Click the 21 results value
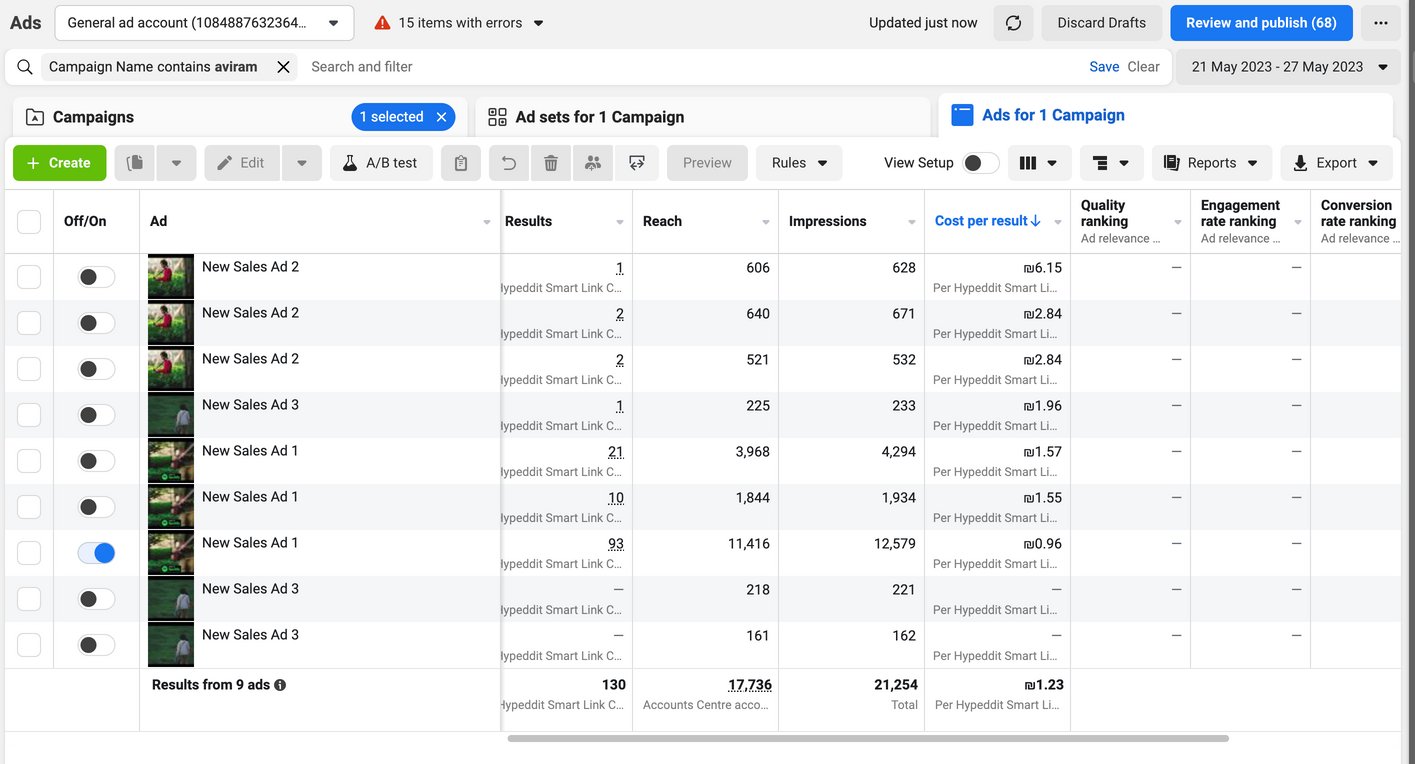1415x764 pixels. point(616,452)
